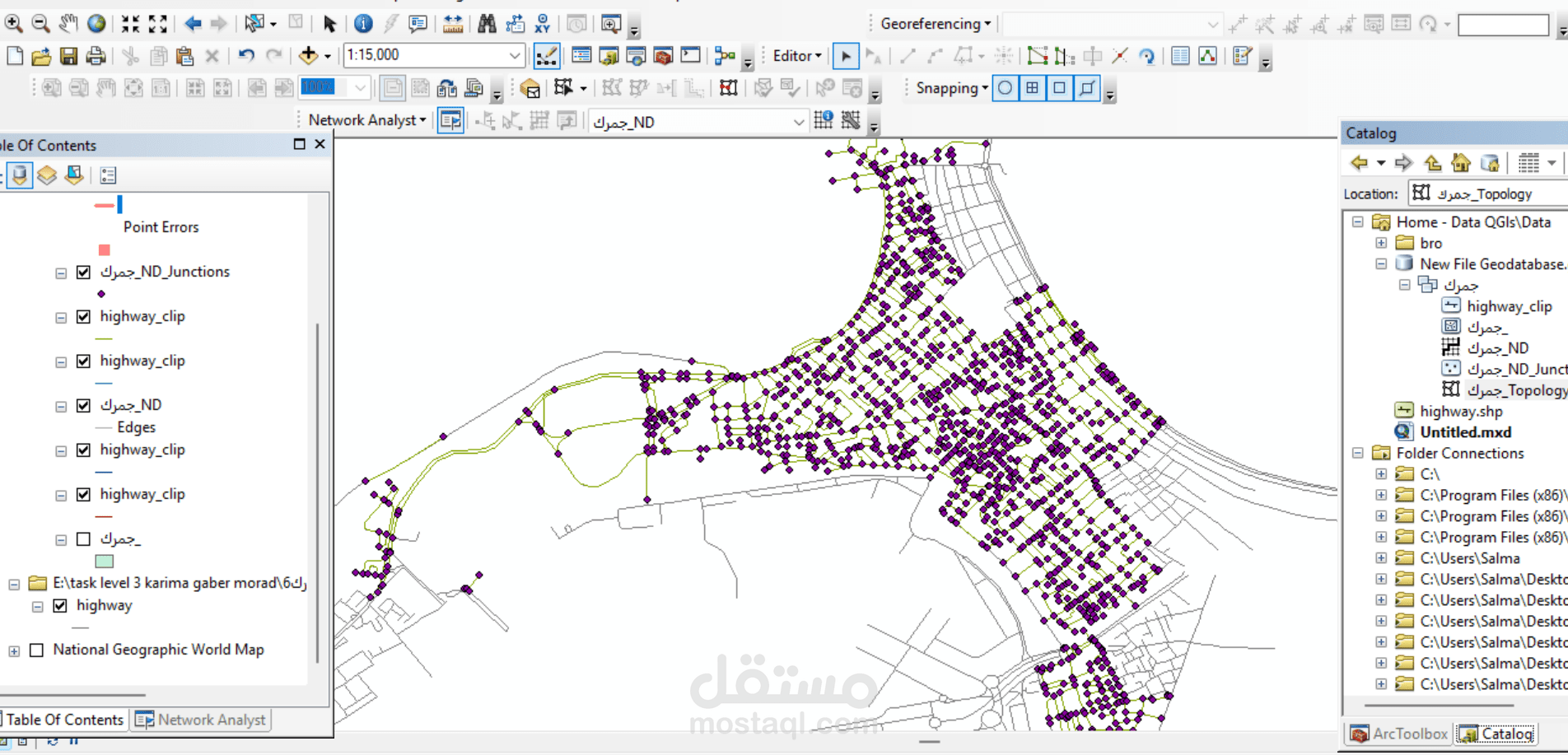Viewport: 1568px width, 755px height.
Task: Click the Point Errors pink color swatch
Action: coord(104,249)
